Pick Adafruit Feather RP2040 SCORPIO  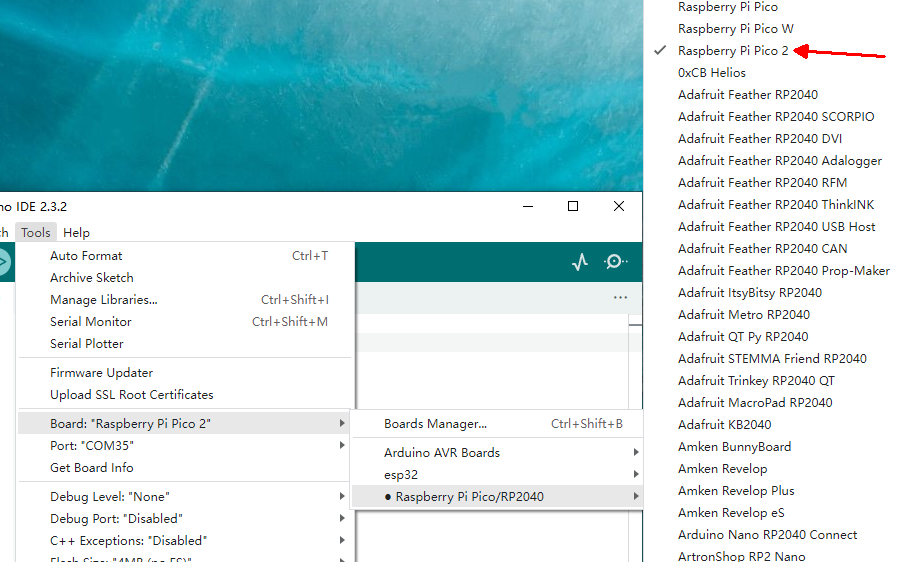point(776,117)
